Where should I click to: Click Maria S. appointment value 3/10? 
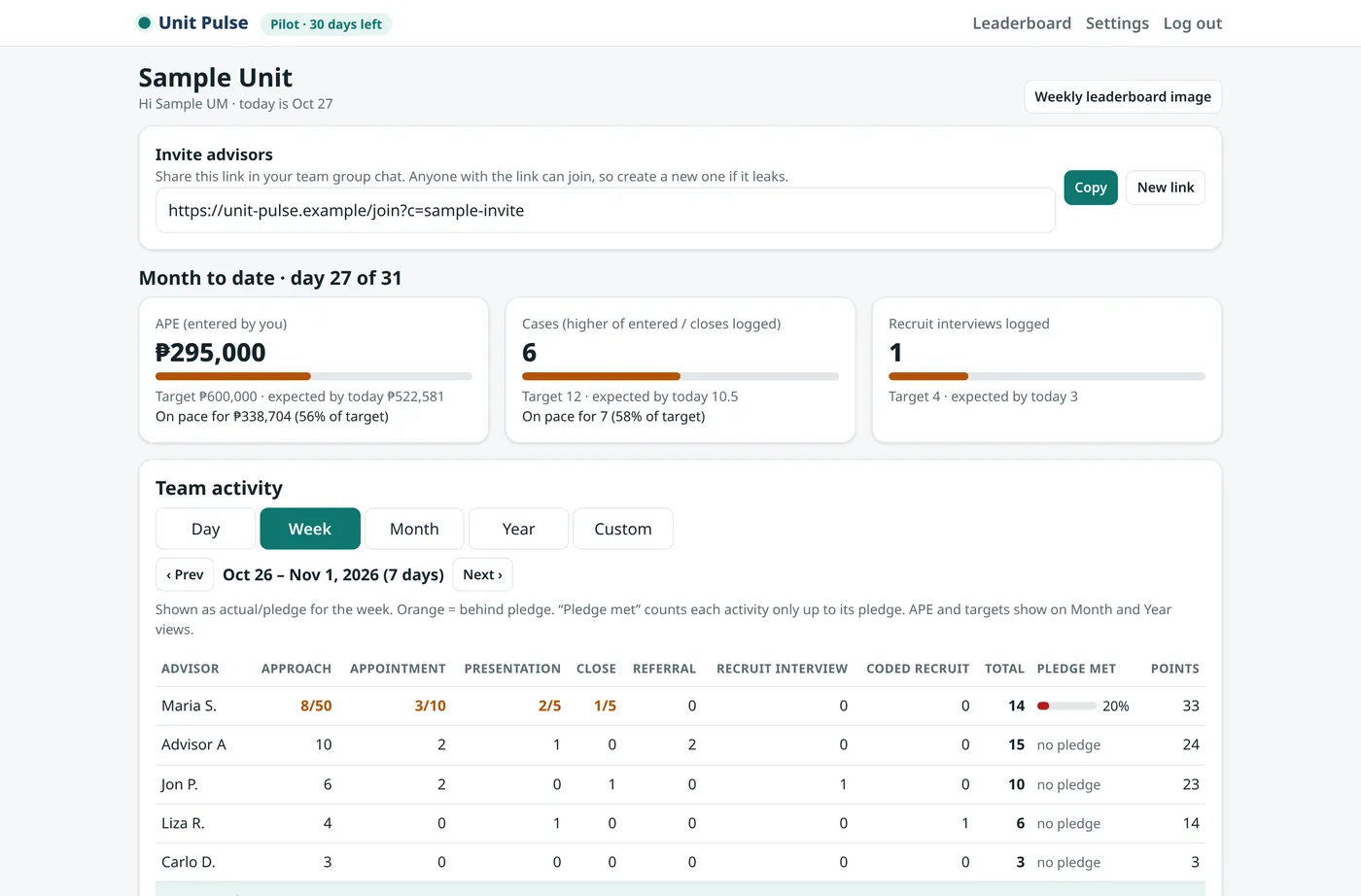pos(431,706)
